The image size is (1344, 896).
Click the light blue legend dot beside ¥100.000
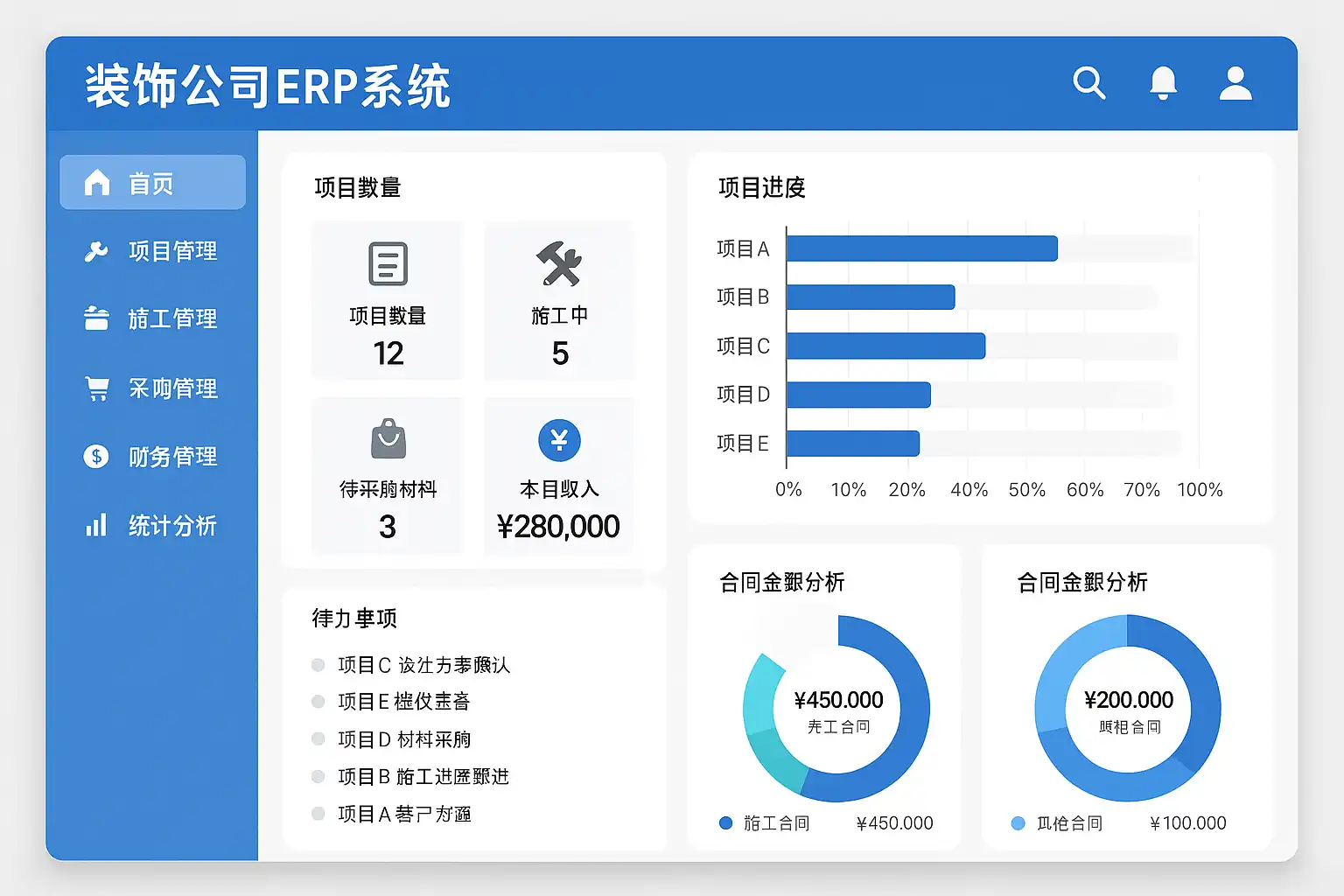pyautogui.click(x=1018, y=823)
